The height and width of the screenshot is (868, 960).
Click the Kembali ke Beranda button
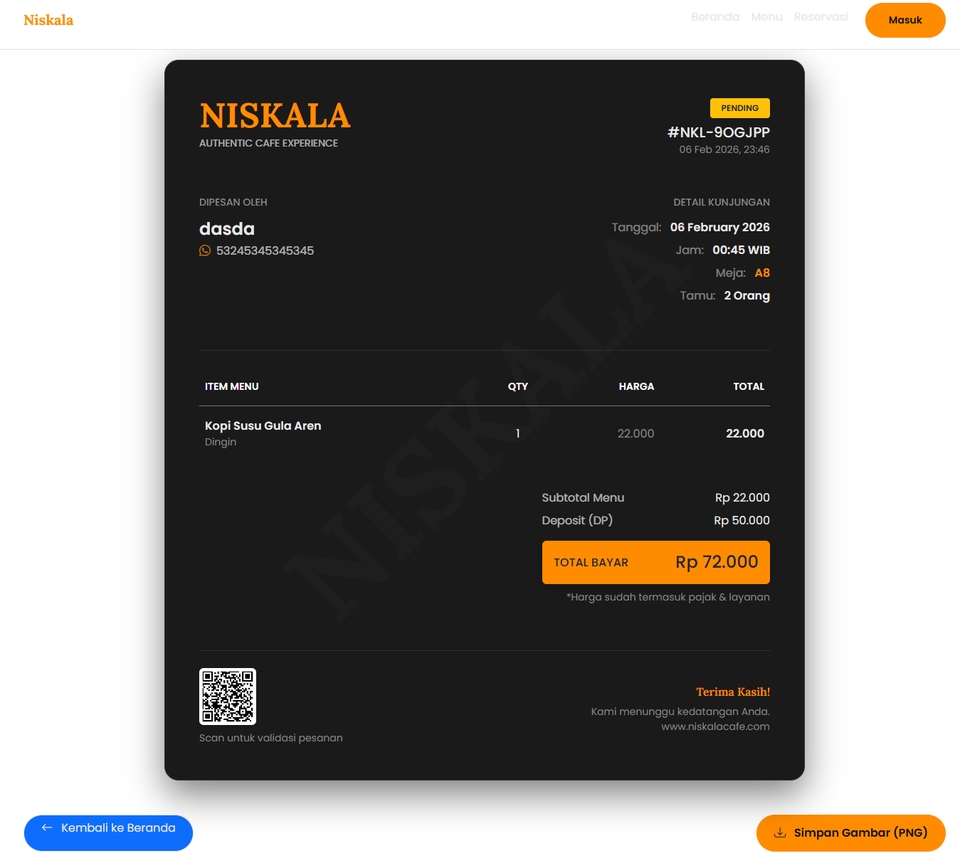(x=108, y=832)
